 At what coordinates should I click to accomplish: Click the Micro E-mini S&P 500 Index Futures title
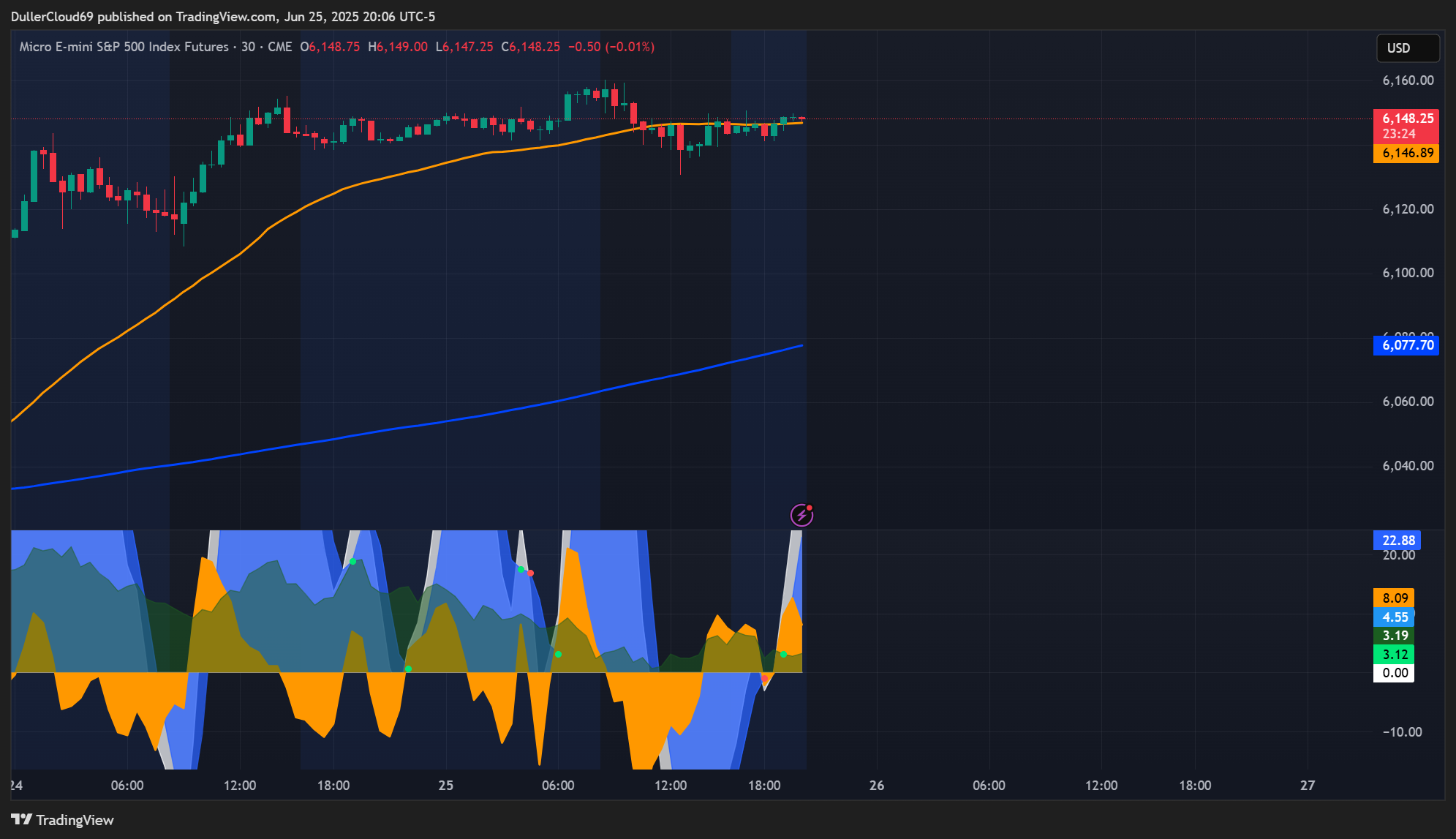click(124, 47)
